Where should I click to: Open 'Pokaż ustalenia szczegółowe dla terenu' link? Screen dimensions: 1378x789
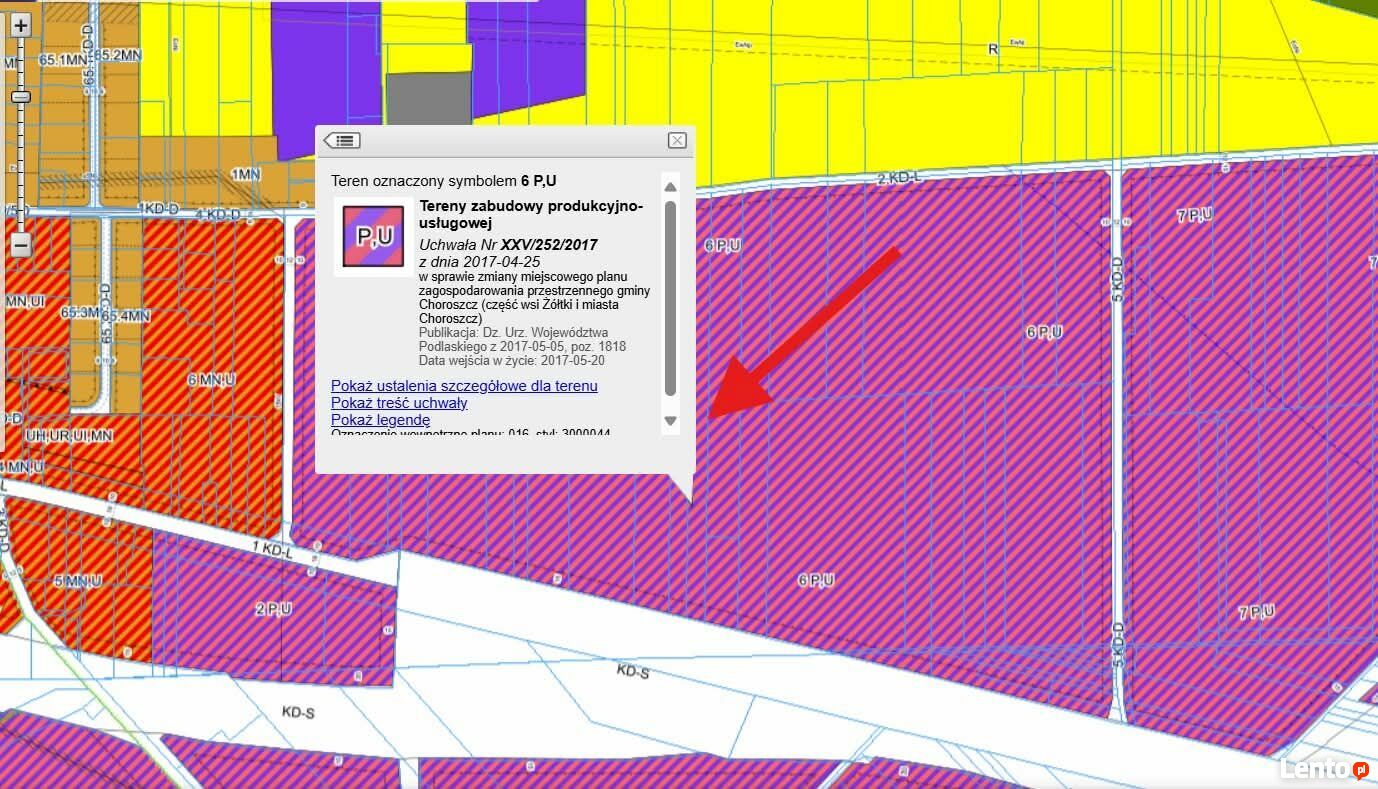coord(464,386)
